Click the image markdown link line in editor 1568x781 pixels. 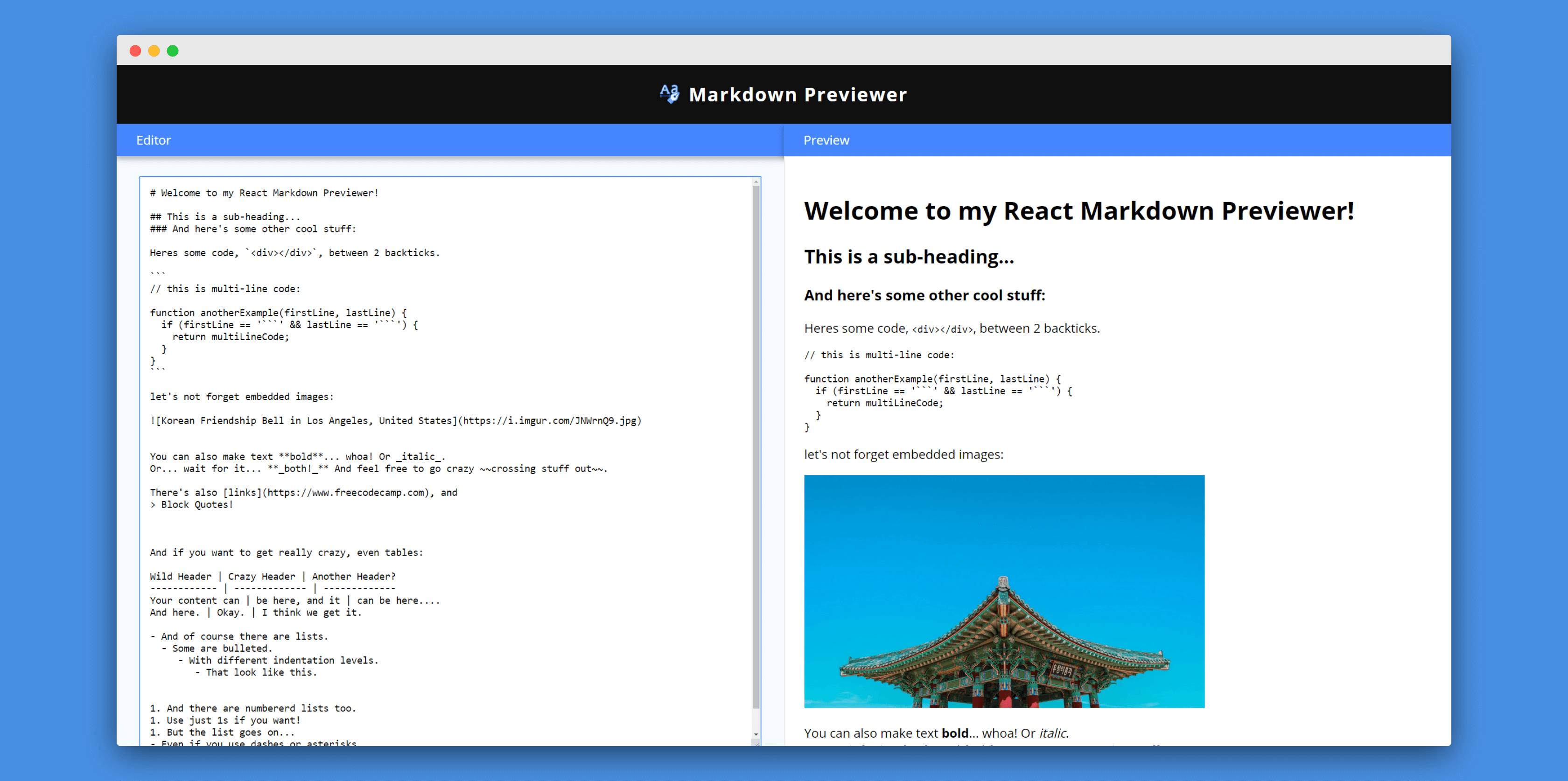(396, 421)
